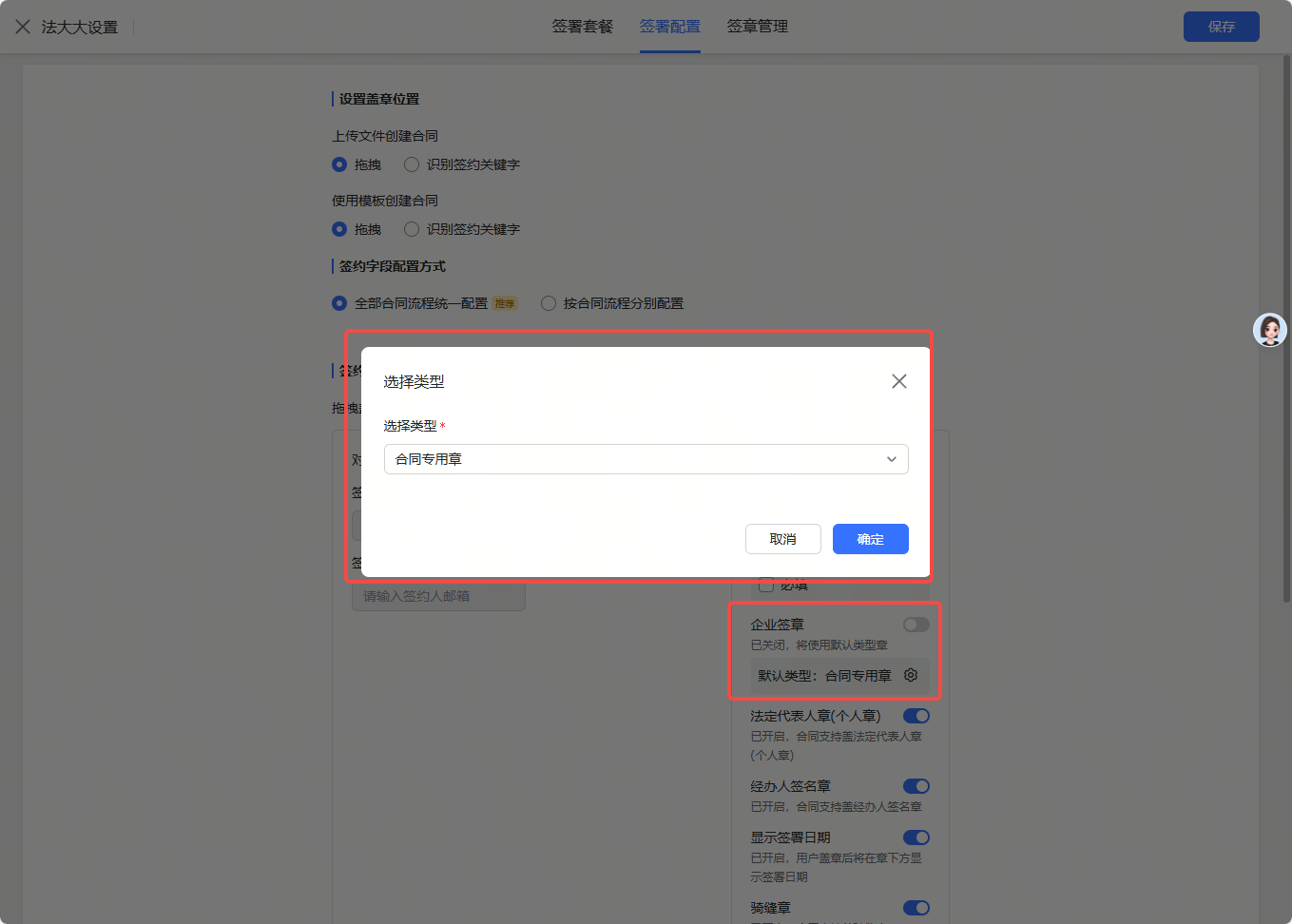Confirm the type by clicking 确定

[870, 539]
